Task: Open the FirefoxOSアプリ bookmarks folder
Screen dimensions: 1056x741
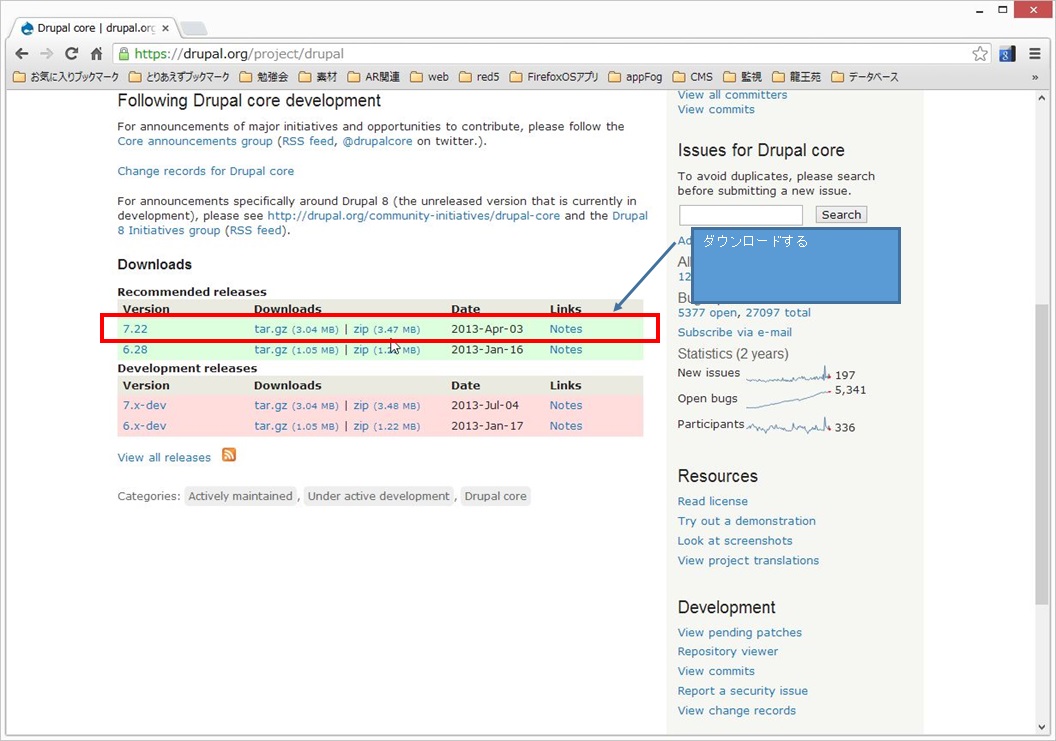Action: (x=554, y=77)
